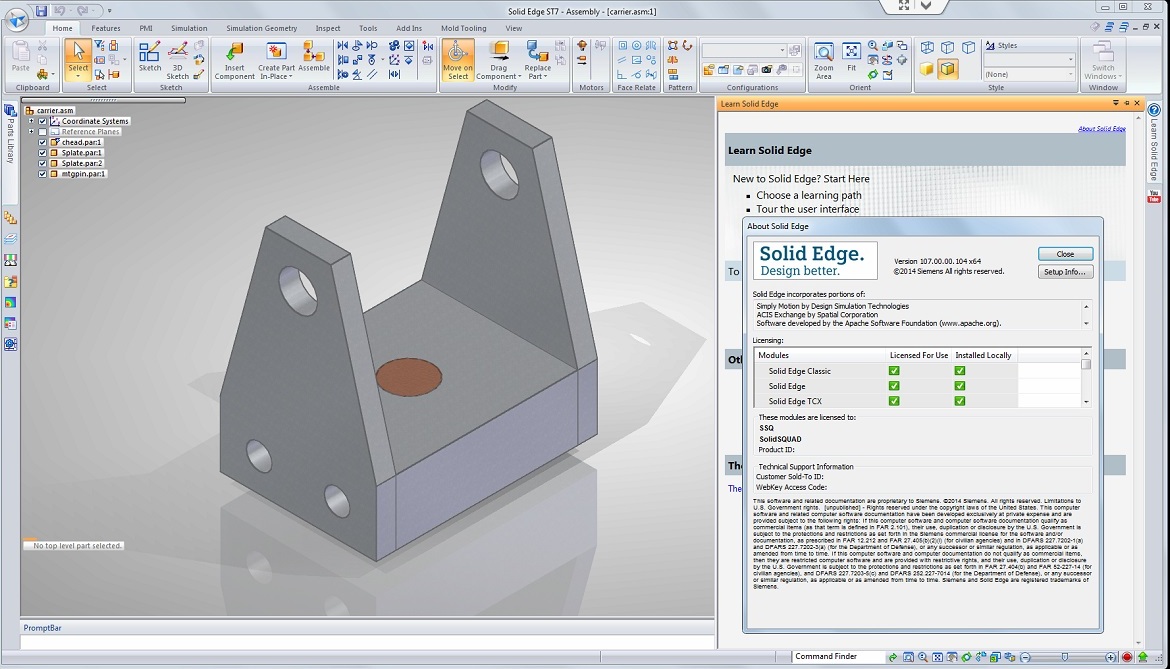This screenshot has width=1170, height=669.
Task: Click the Command Finder green arrow
Action: (x=892, y=657)
